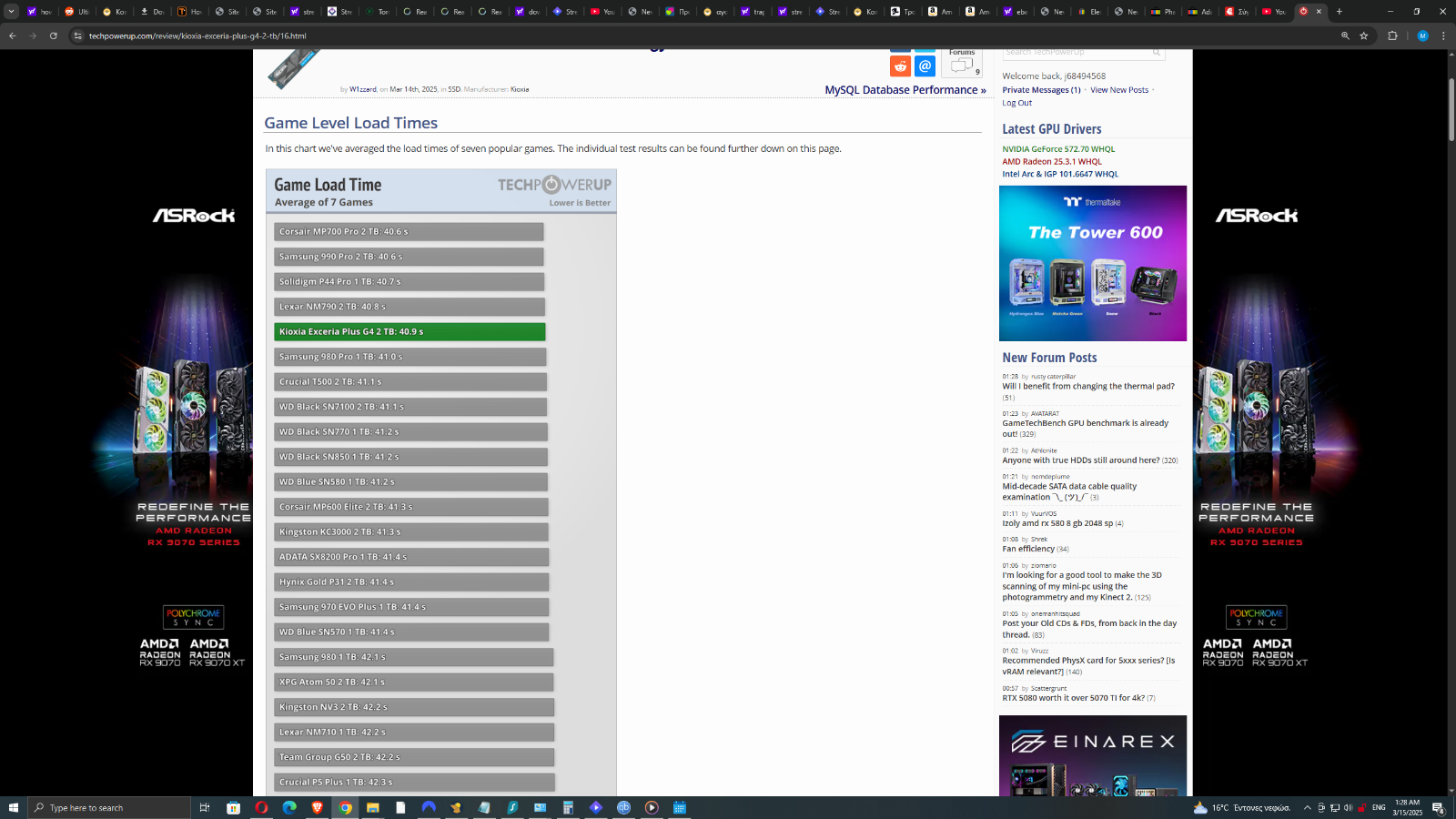
Task: Launch Brave browser from the taskbar
Action: tap(318, 807)
